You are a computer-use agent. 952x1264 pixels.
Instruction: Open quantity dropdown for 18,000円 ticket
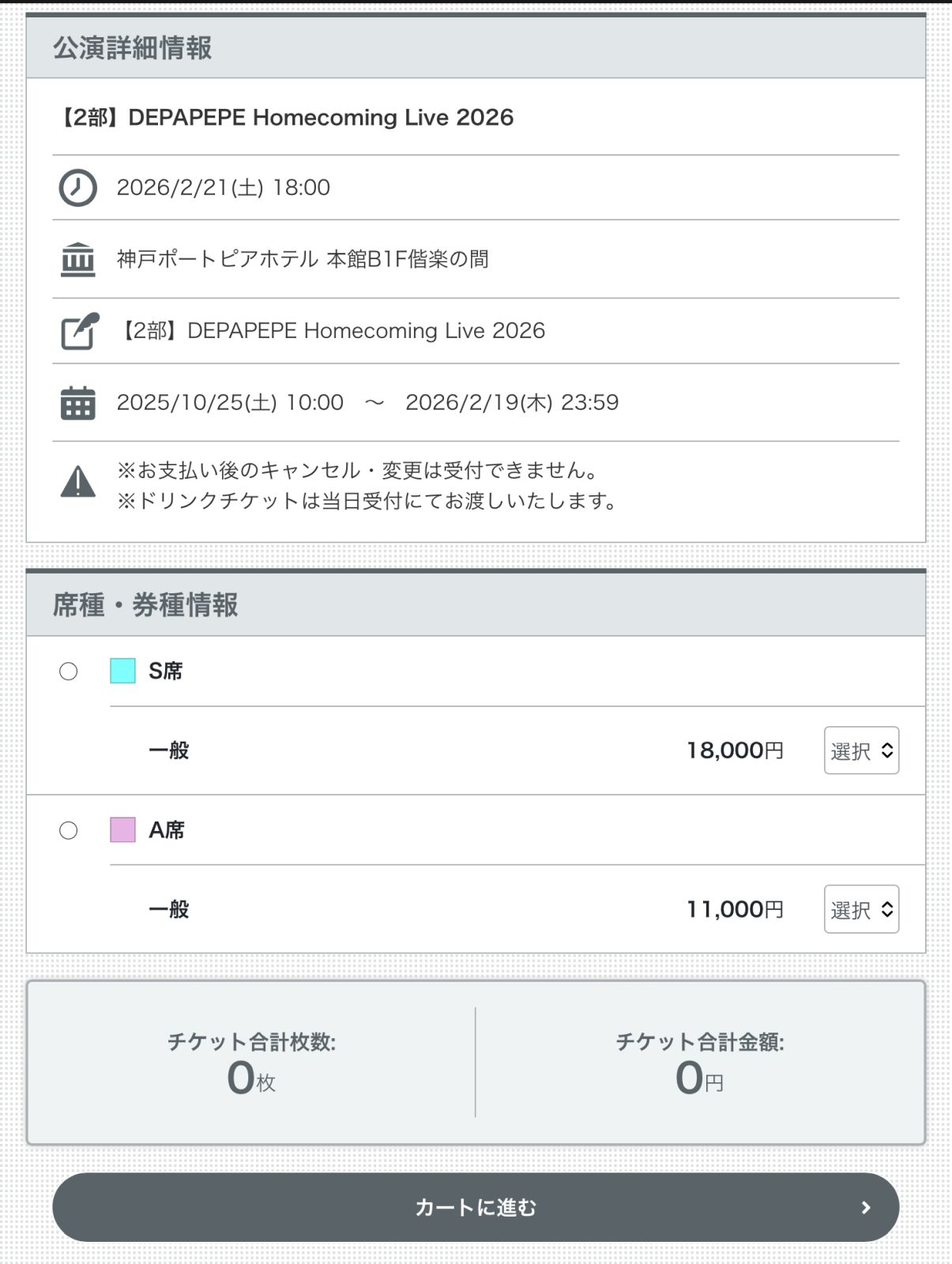pos(861,750)
